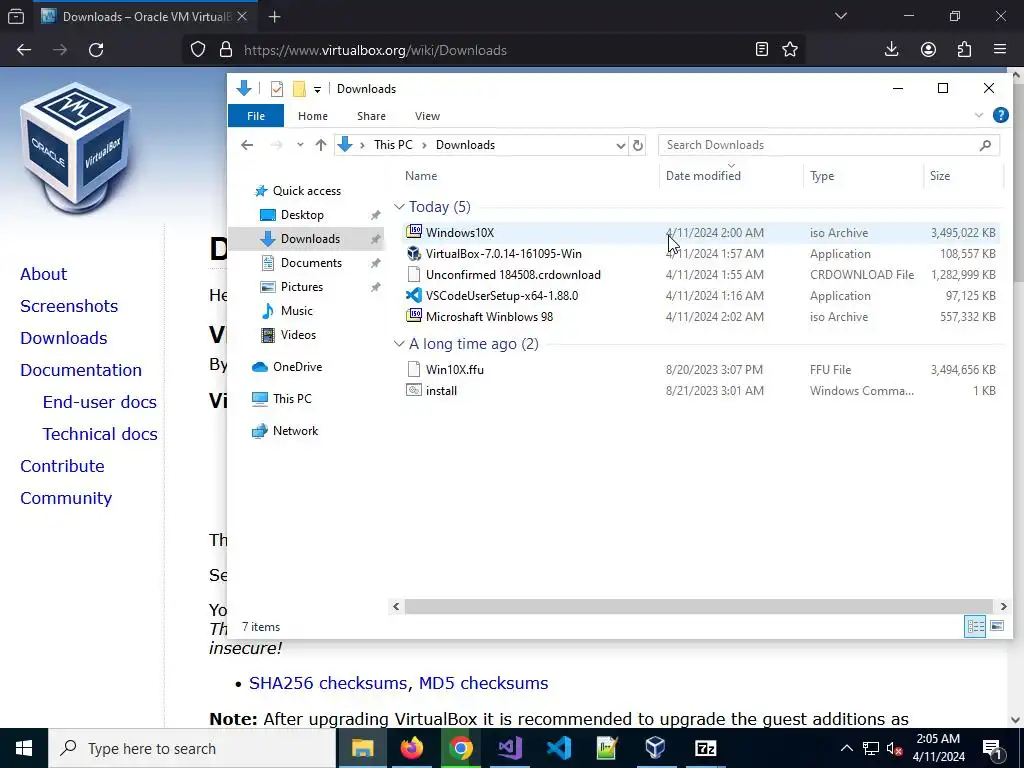The width and height of the screenshot is (1024, 768).
Task: Go back in Firefox browser
Action: tap(24, 50)
